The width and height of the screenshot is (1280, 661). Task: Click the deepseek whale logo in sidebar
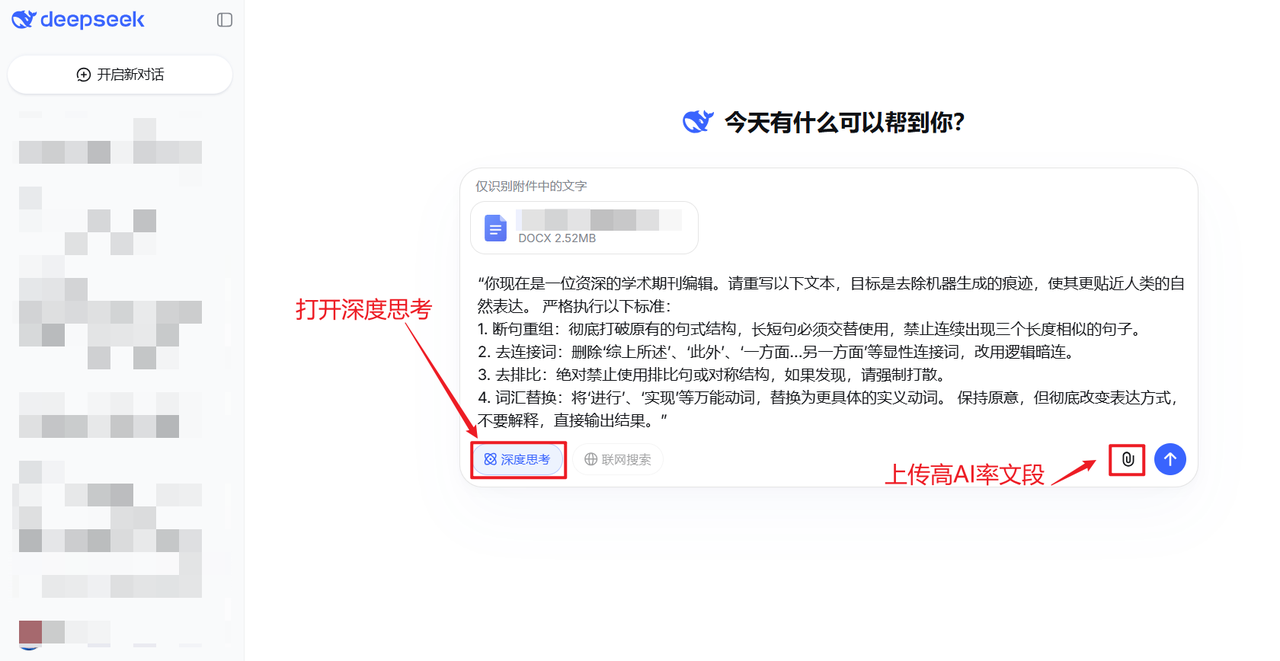pyautogui.click(x=23, y=20)
